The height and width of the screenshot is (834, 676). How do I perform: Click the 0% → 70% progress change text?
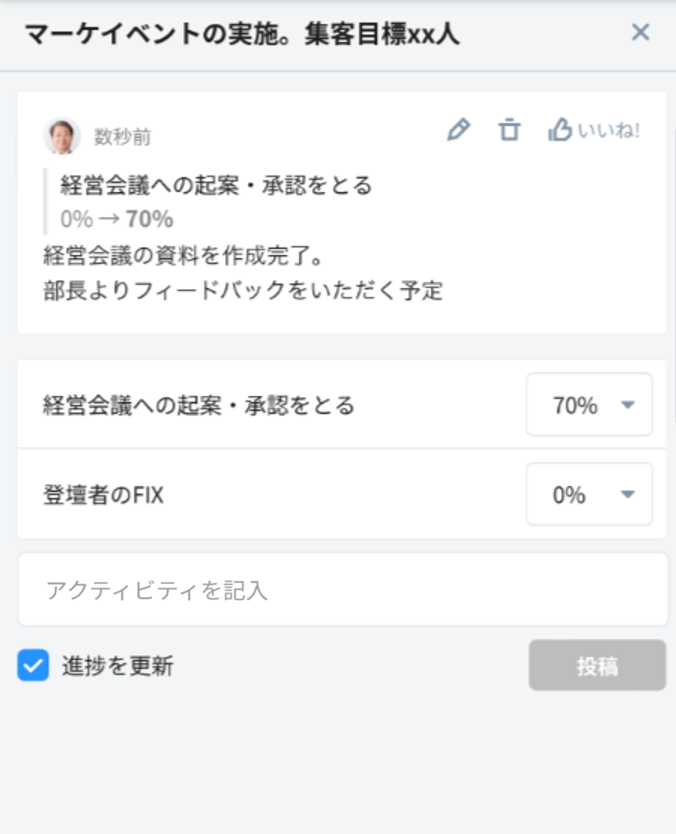coord(116,219)
